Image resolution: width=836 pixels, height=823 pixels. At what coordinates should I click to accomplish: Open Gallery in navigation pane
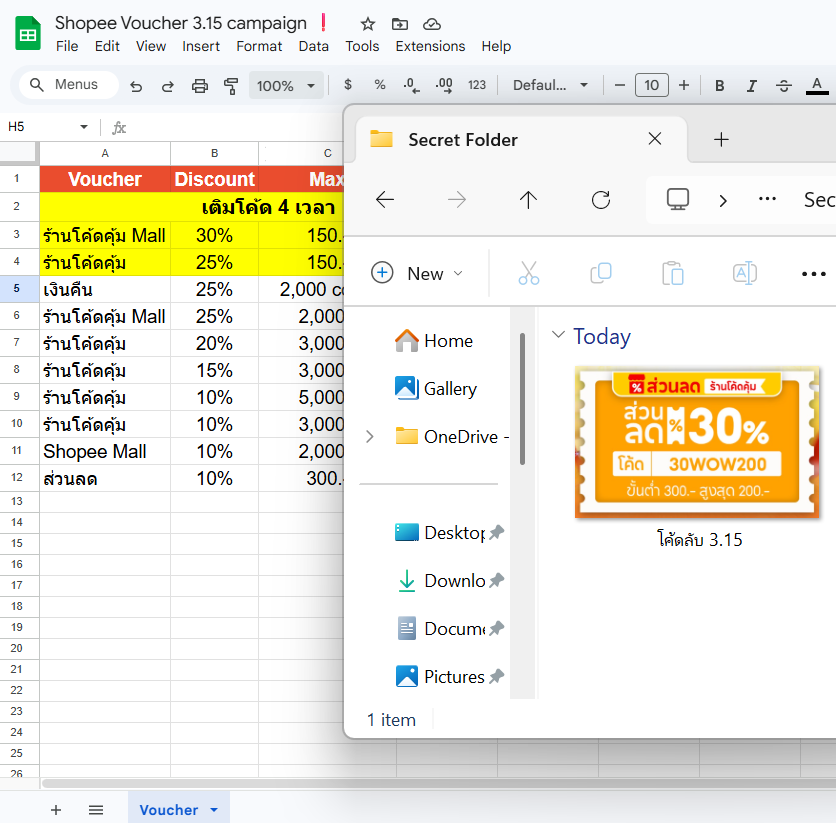click(435, 389)
